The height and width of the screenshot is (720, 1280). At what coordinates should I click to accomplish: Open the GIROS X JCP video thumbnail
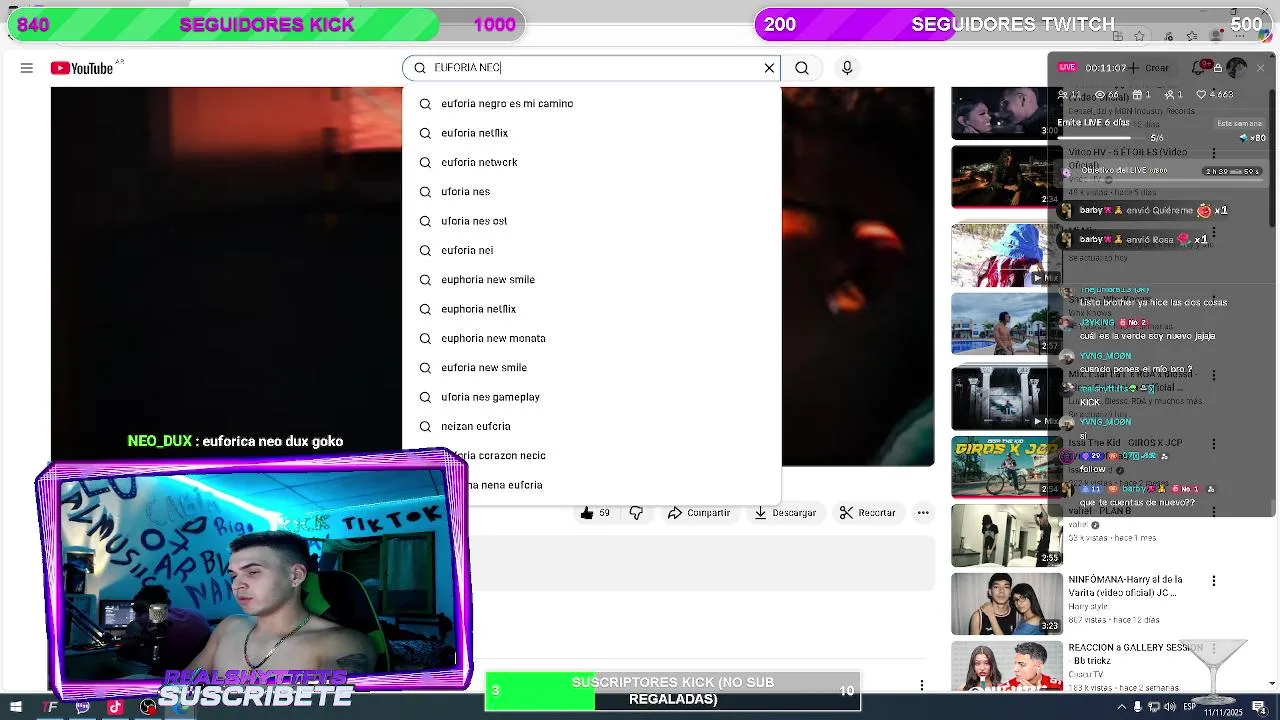pyautogui.click(x=1006, y=467)
